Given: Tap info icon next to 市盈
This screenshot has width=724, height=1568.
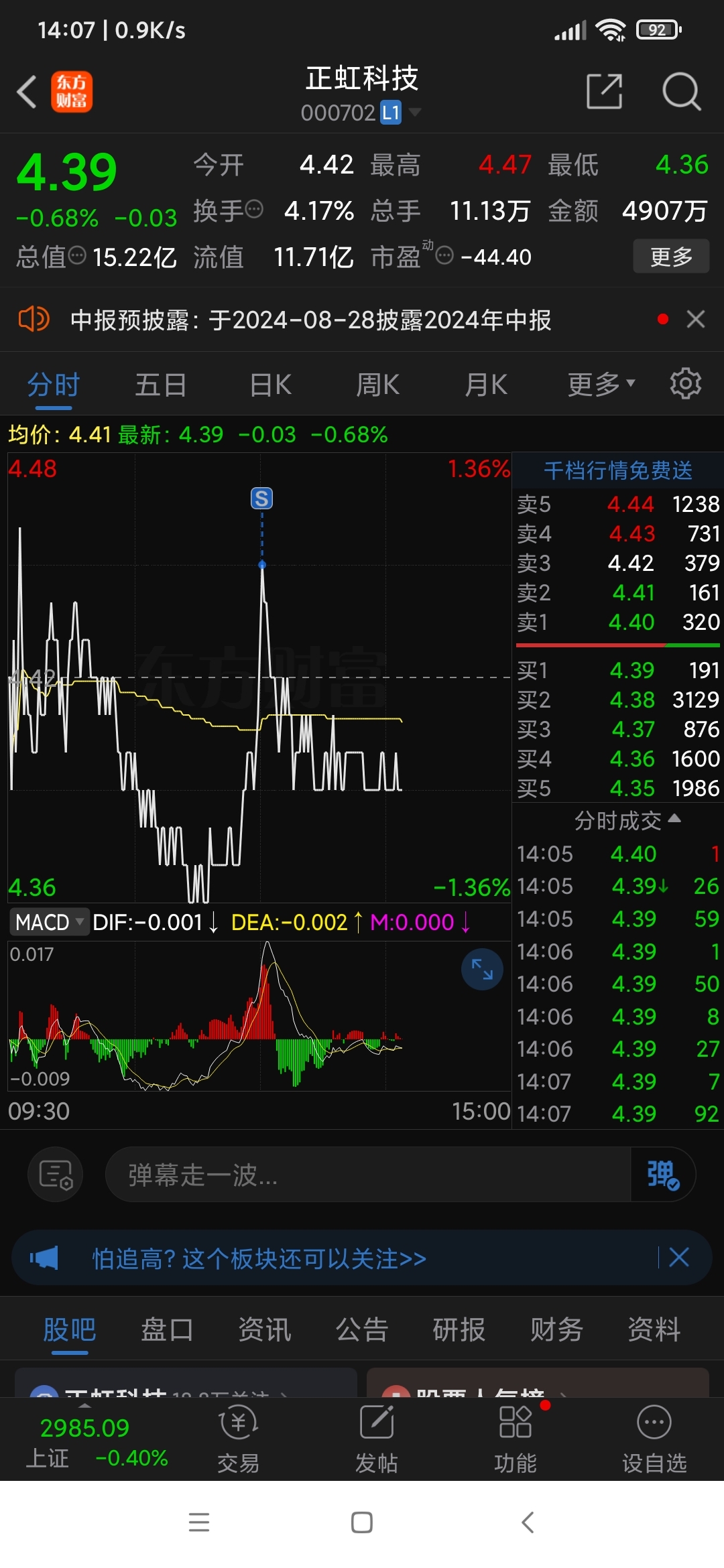Looking at the screenshot, I should tap(444, 255).
